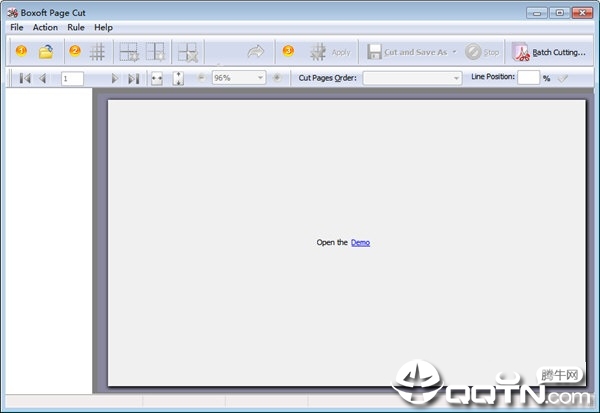
Task: Open Batch Cutting dialog
Action: [549, 52]
